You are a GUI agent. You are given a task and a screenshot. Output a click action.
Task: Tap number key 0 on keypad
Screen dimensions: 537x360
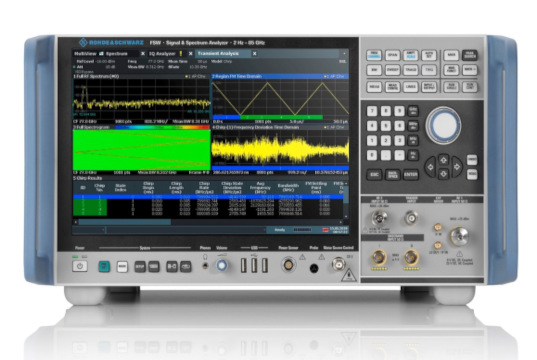coord(372,155)
